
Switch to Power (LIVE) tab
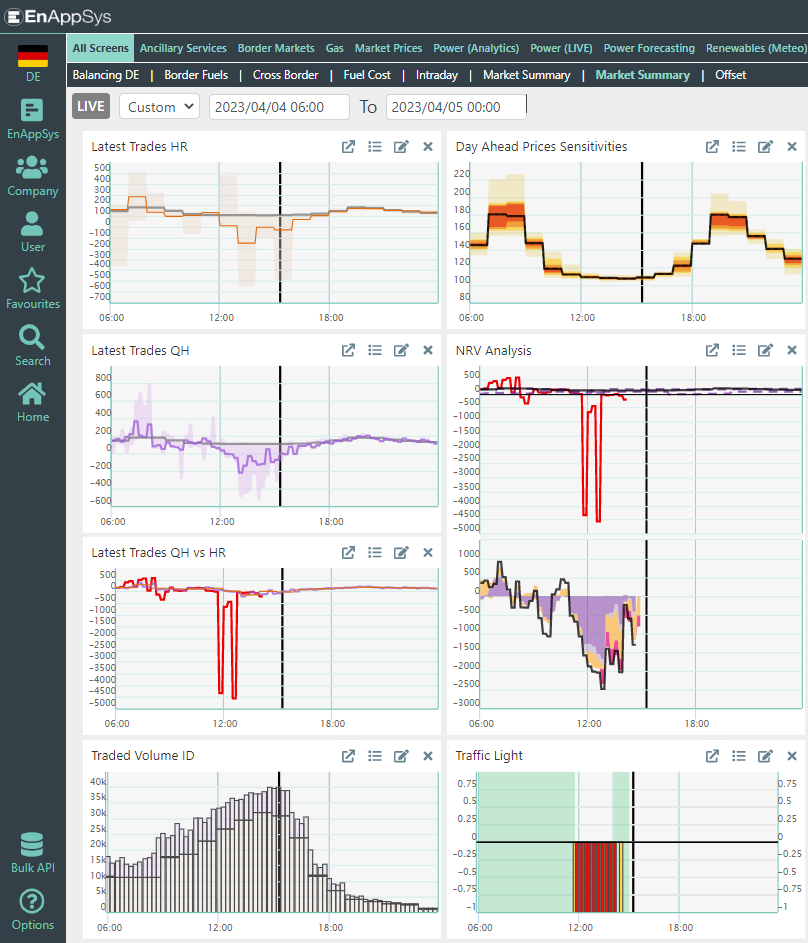coord(561,48)
